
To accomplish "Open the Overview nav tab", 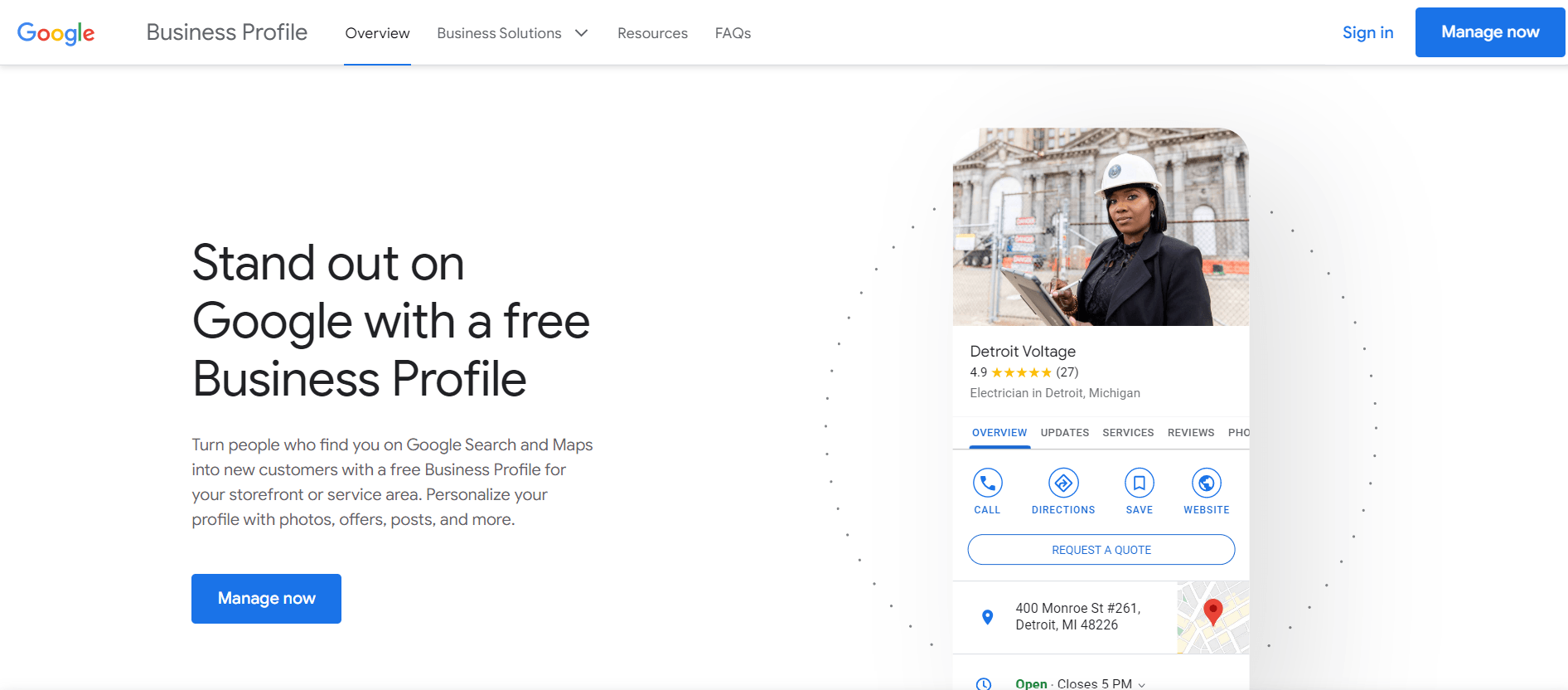I will point(377,33).
